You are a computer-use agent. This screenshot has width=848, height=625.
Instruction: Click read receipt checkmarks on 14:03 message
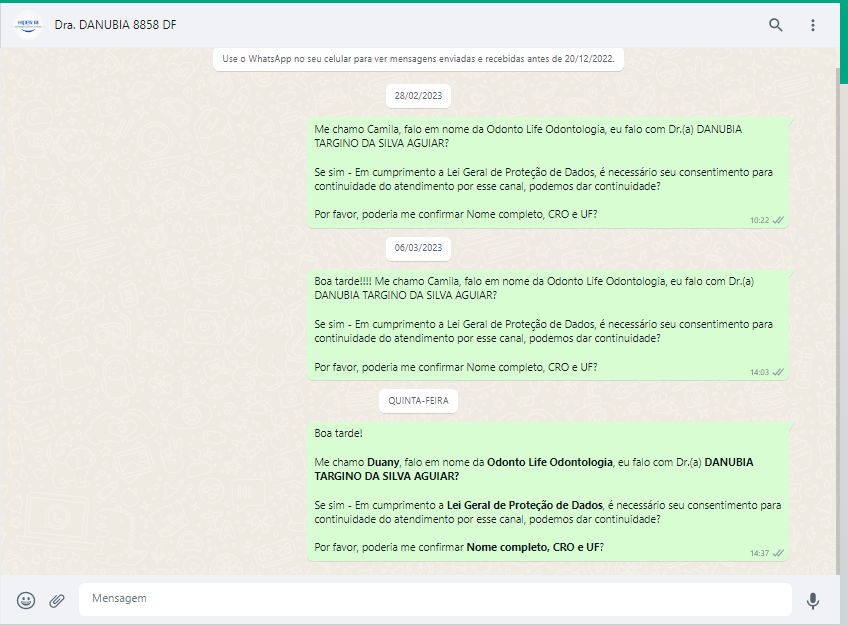[x=778, y=372]
